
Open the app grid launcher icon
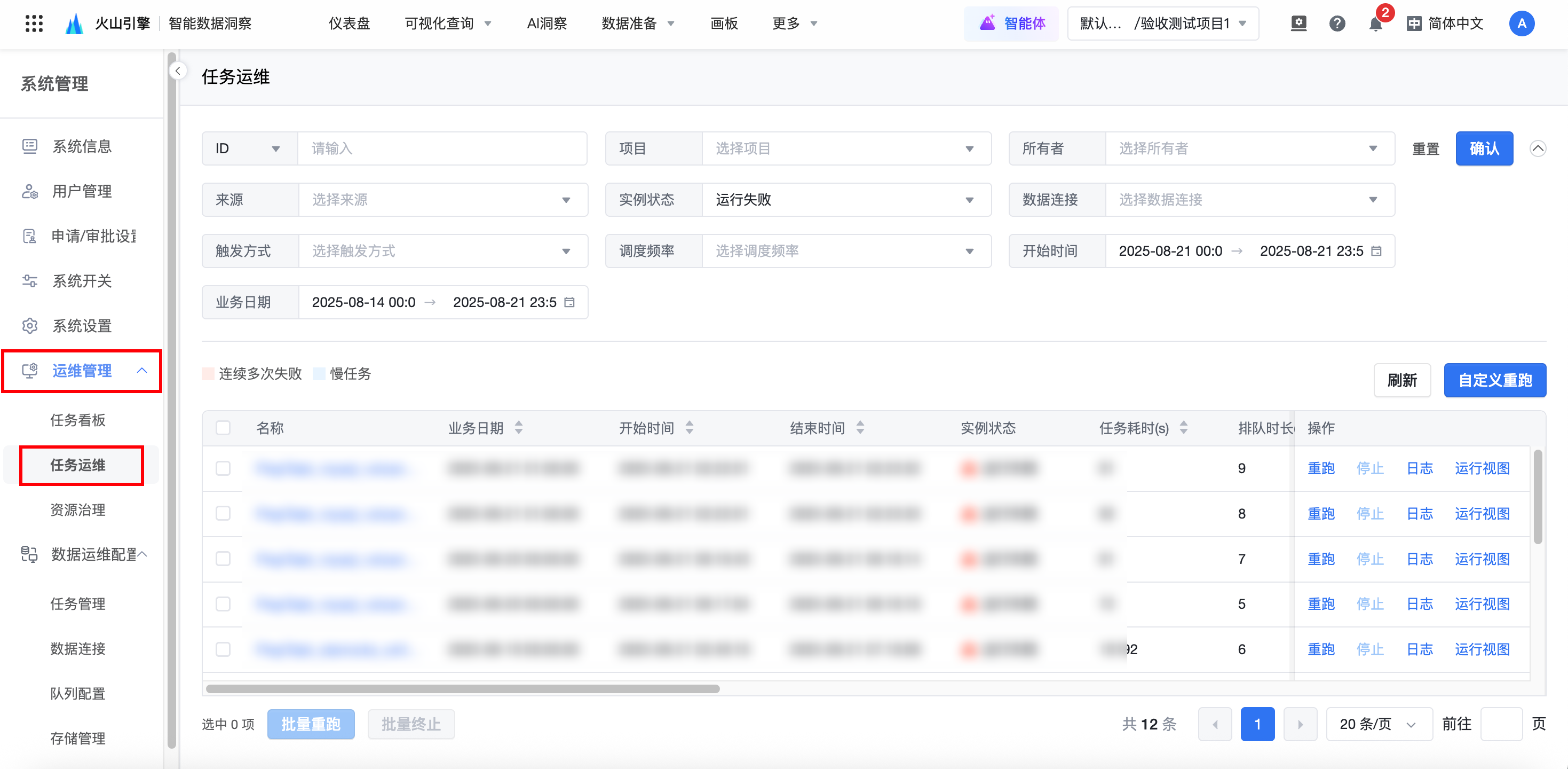point(34,23)
